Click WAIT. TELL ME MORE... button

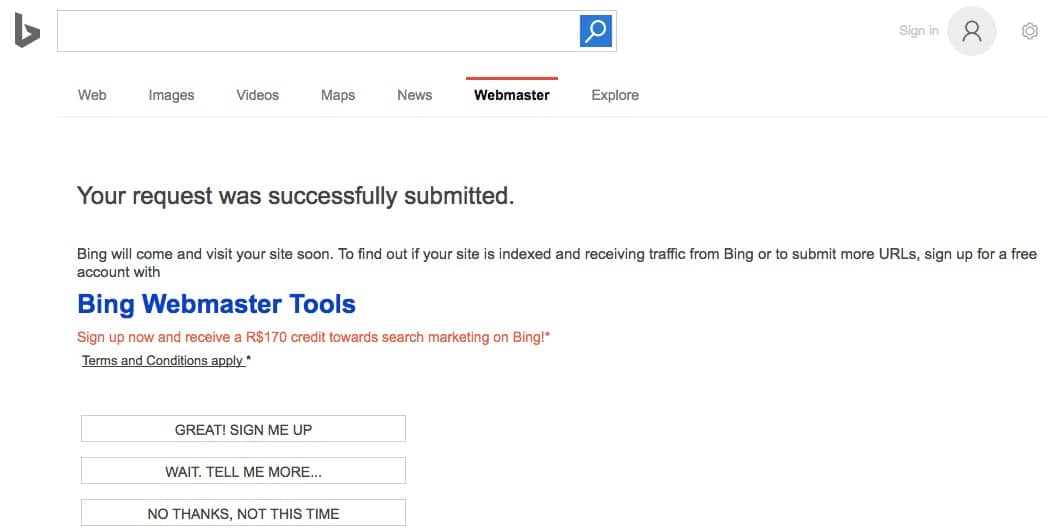[x=243, y=471]
